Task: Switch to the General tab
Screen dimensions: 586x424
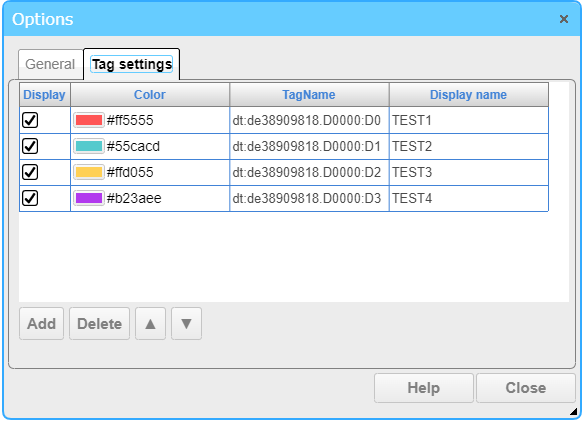Action: tap(50, 64)
